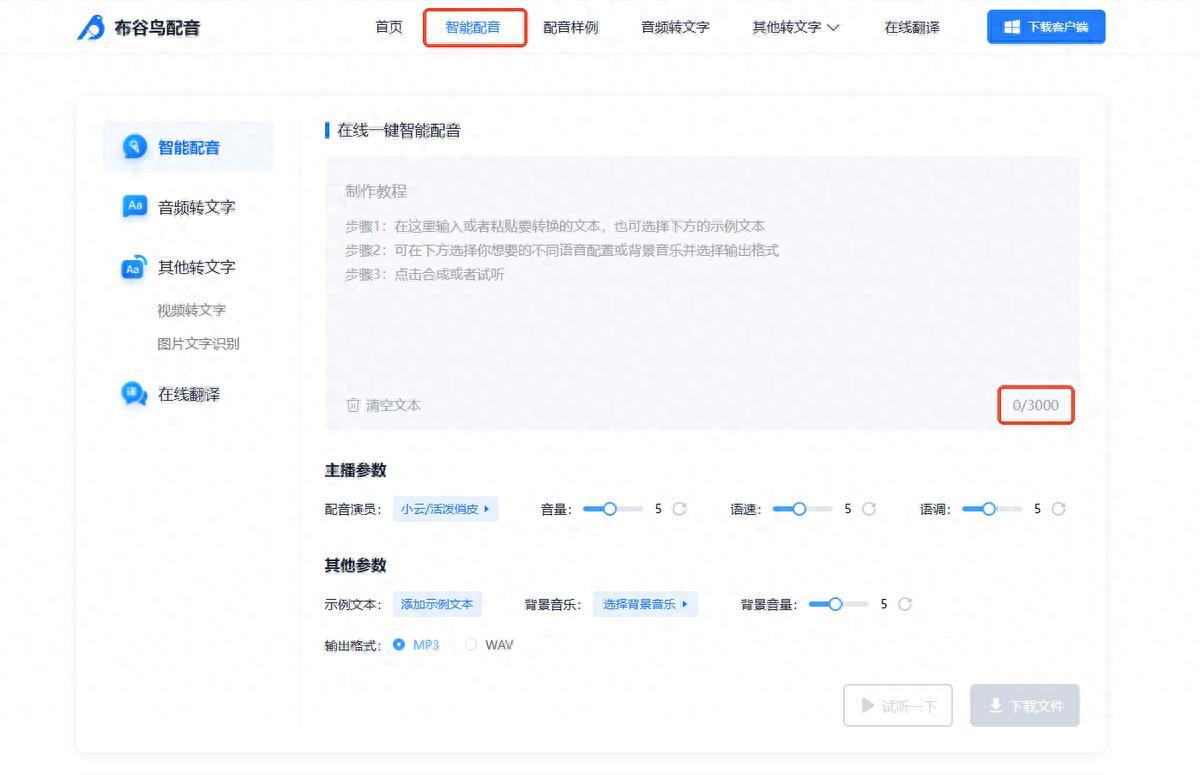Click the 下载客户端 button
Screen dimensions: 1200x775
1046,27
